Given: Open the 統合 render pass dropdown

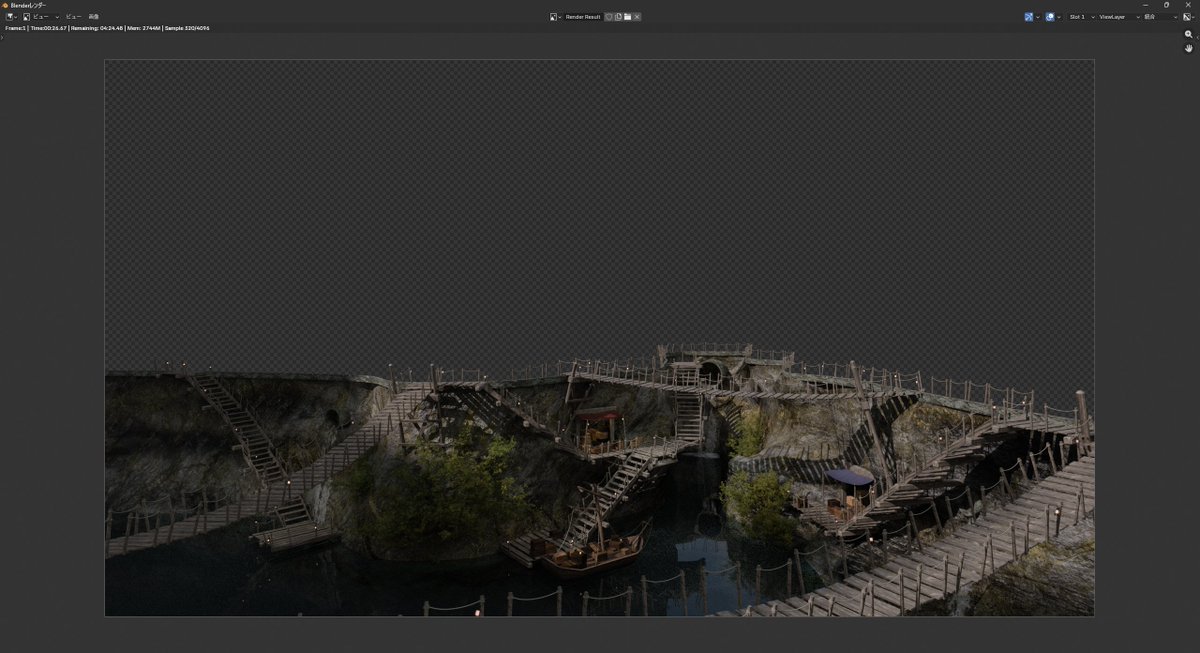Looking at the screenshot, I should (x=1159, y=17).
